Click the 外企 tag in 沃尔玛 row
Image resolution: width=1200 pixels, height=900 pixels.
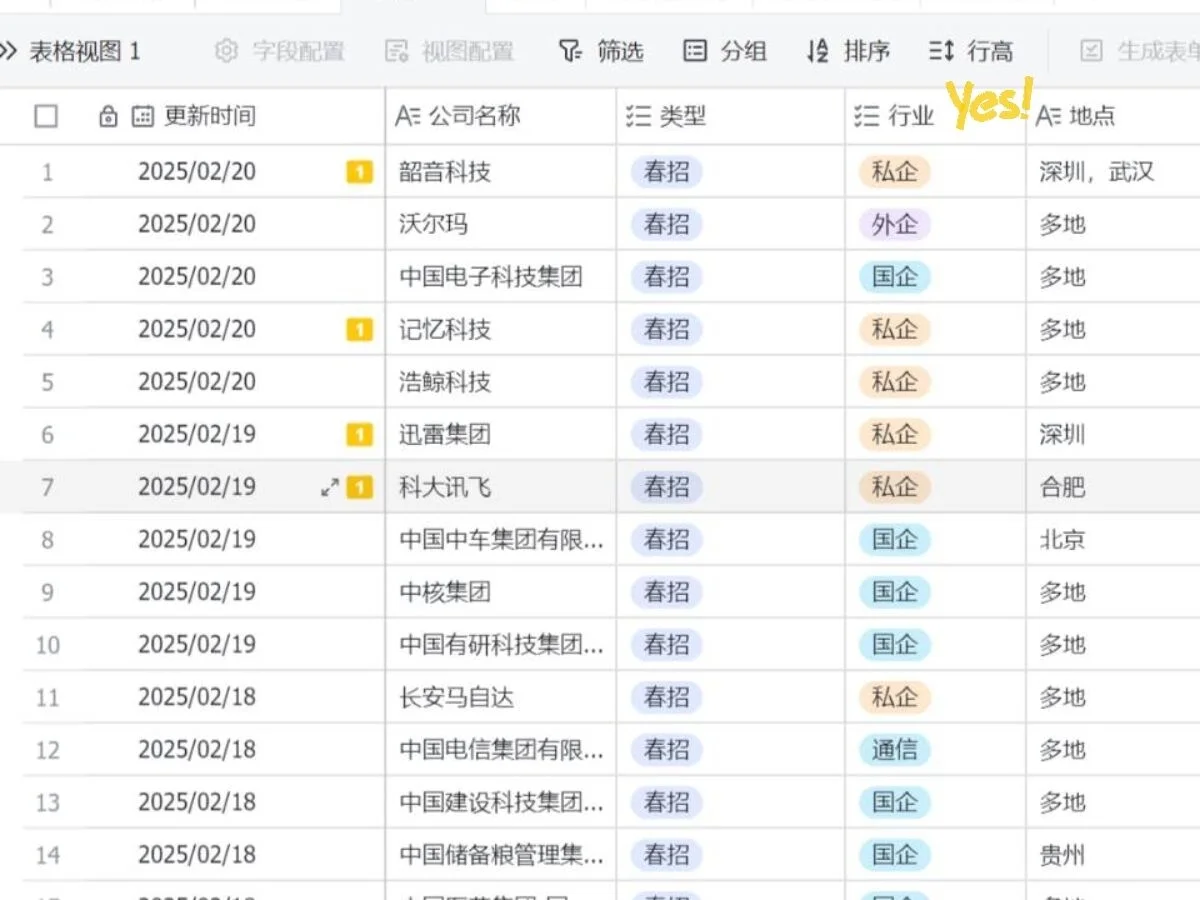(x=894, y=224)
